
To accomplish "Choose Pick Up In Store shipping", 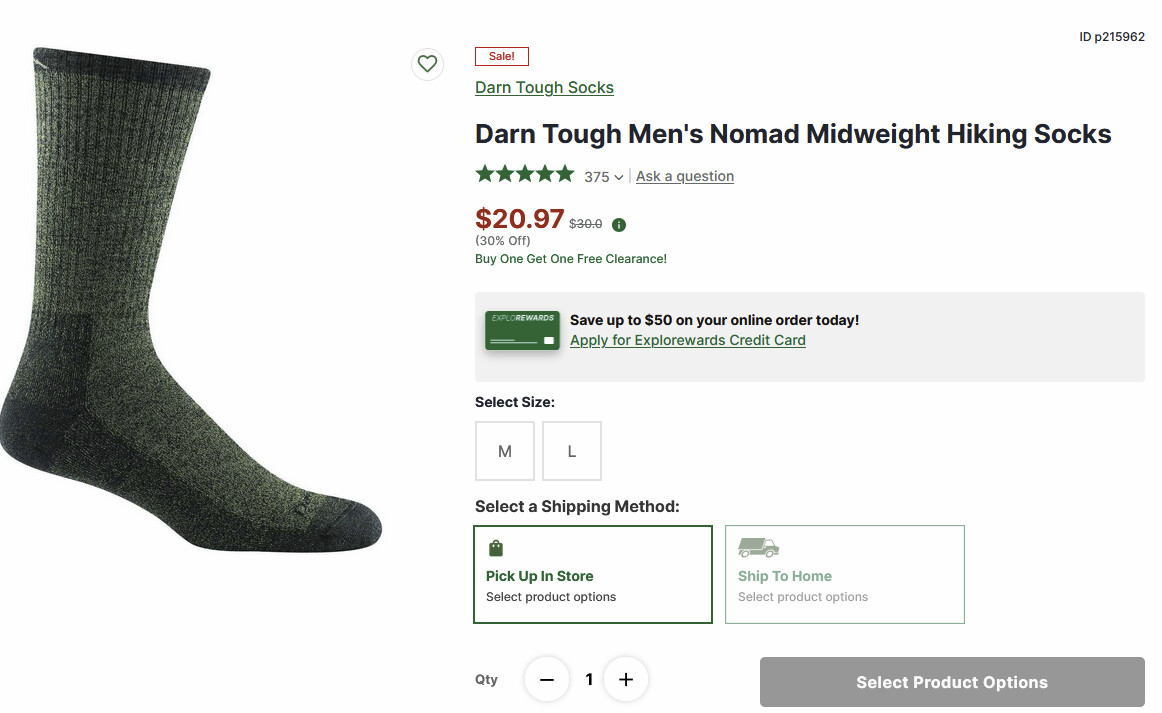I will click(x=592, y=575).
